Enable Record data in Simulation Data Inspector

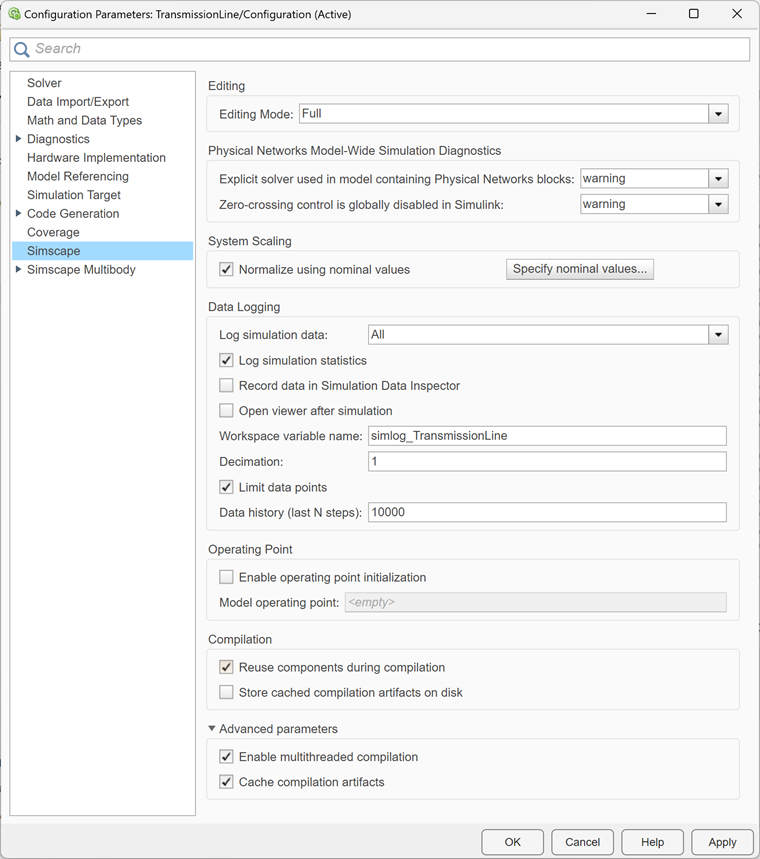tap(226, 385)
